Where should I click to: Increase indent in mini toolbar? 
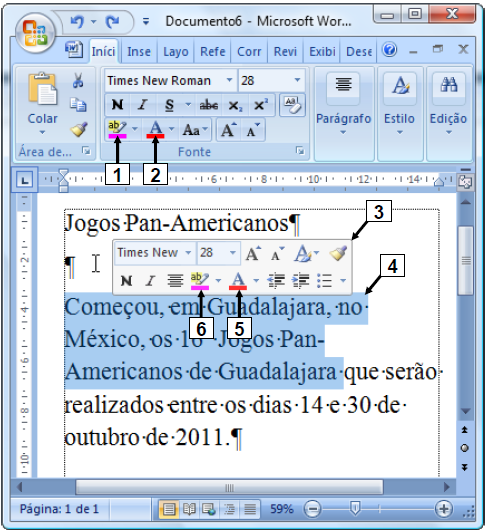pyautogui.click(x=300, y=281)
